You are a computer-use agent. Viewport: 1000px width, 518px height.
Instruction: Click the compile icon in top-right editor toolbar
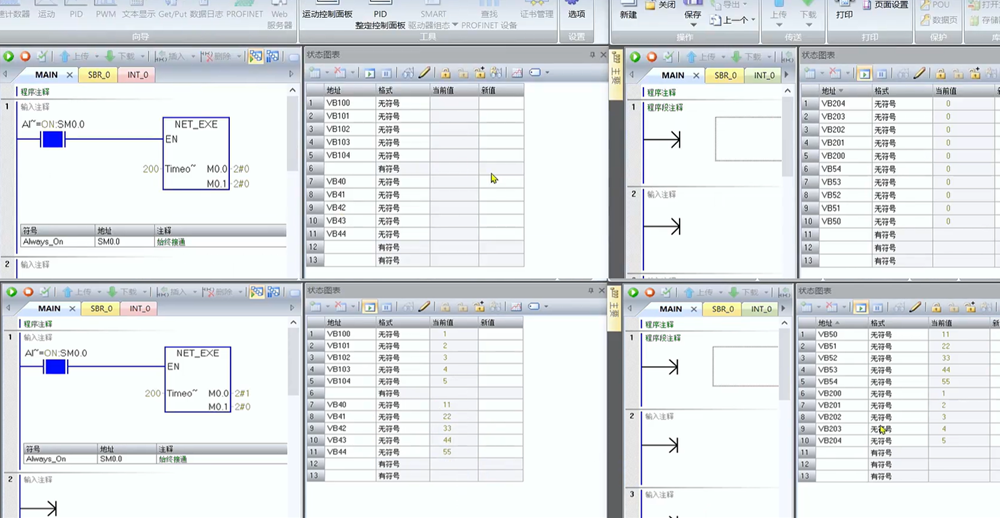click(669, 57)
